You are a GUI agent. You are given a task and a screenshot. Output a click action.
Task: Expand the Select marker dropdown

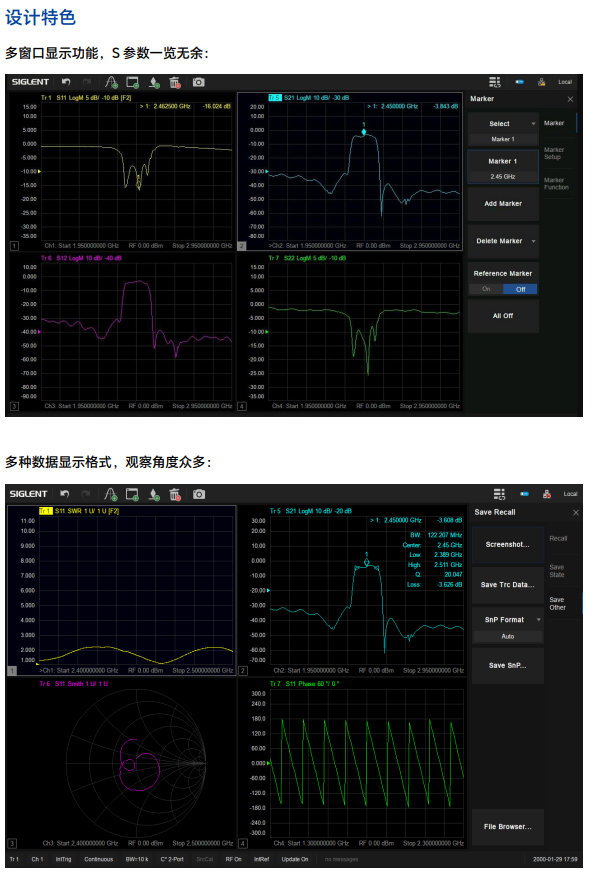pyautogui.click(x=533, y=124)
